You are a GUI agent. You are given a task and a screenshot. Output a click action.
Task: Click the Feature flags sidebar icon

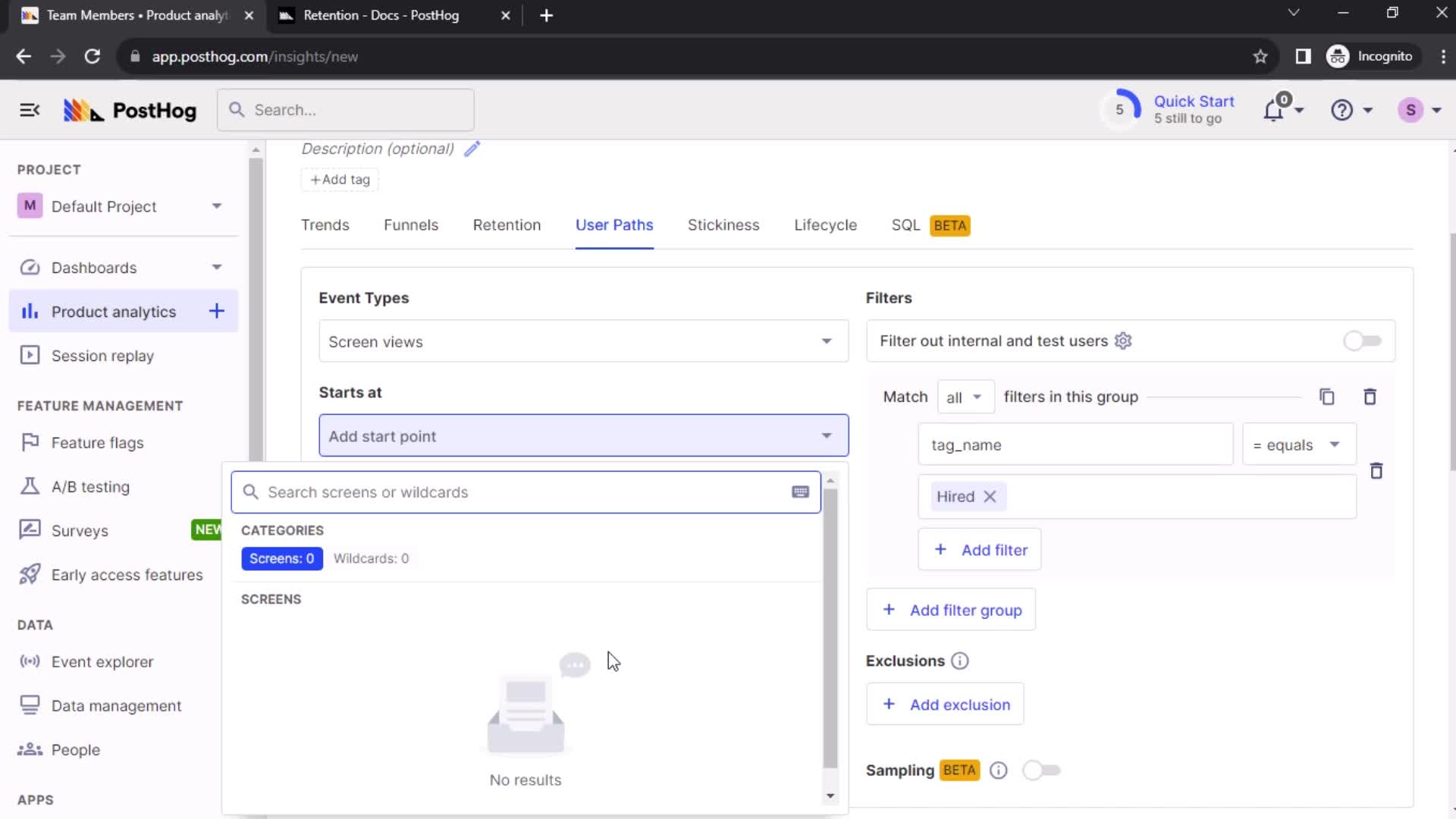tap(30, 442)
